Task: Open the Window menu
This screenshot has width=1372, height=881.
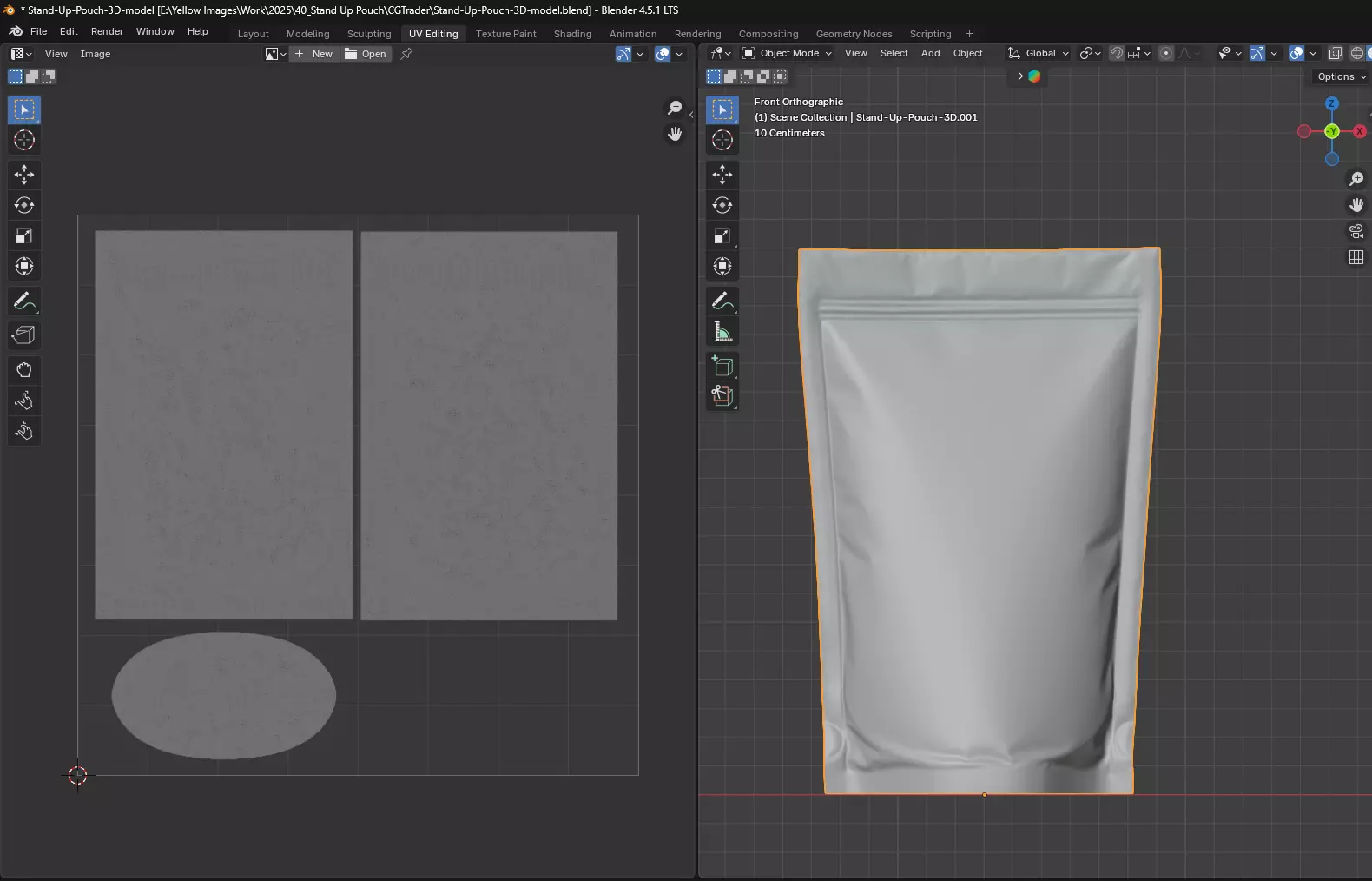Action: click(x=155, y=31)
